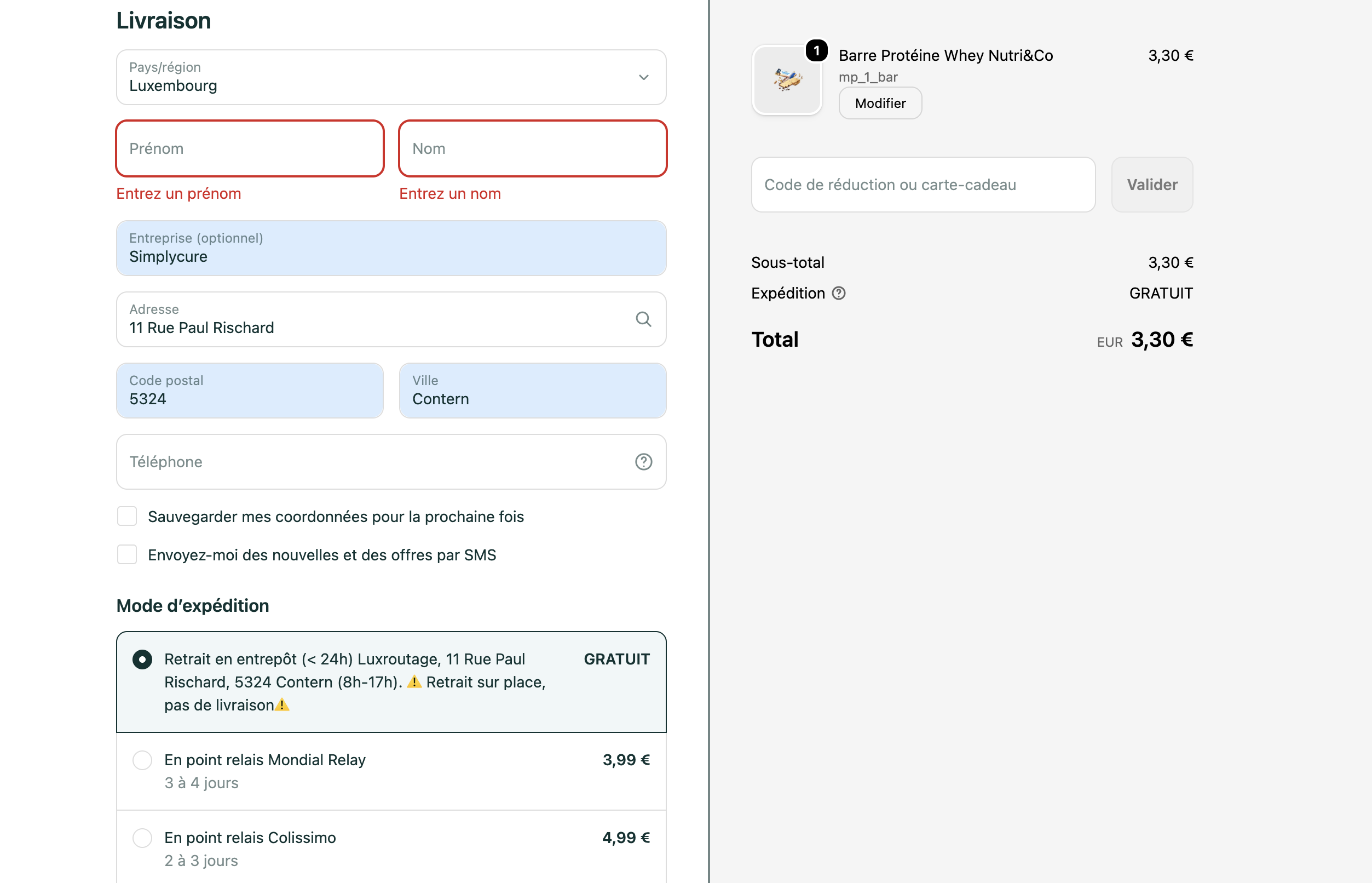
Task: Choose Colissimo point relais shipping
Action: (x=142, y=838)
